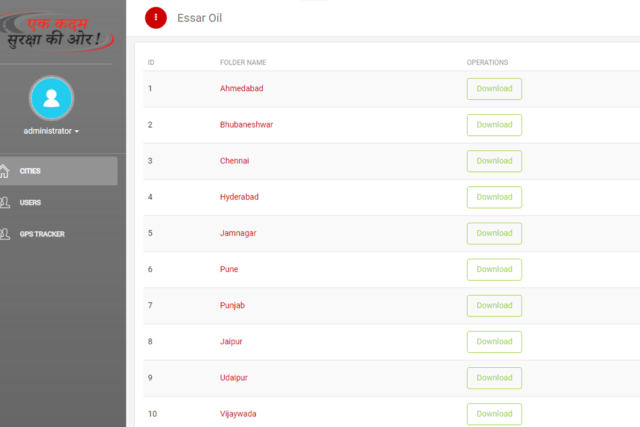Click the red Essar Oil menu icon
This screenshot has width=640, height=427.
(x=156, y=18)
